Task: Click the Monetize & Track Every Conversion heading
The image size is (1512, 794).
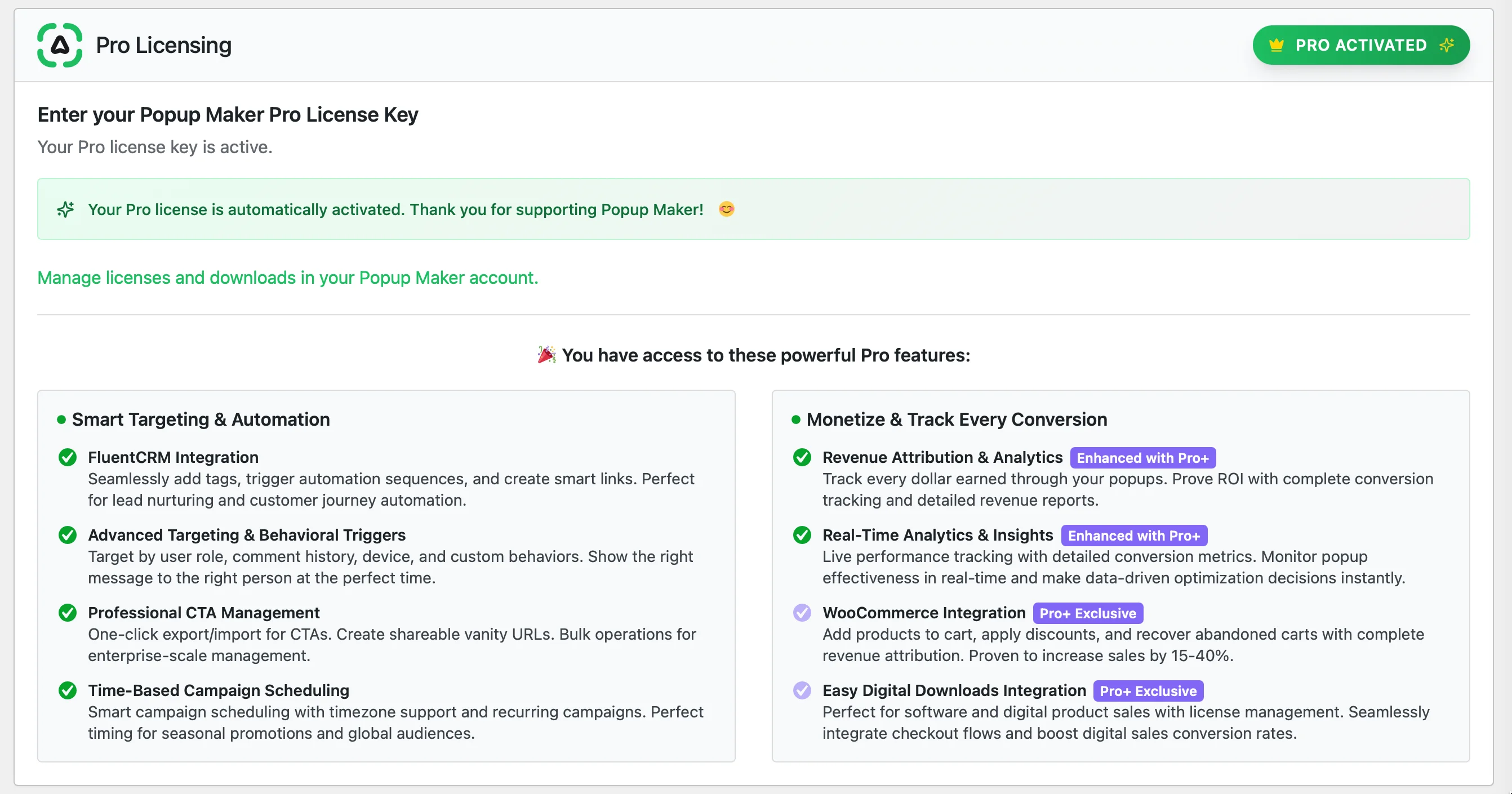Action: (x=957, y=420)
